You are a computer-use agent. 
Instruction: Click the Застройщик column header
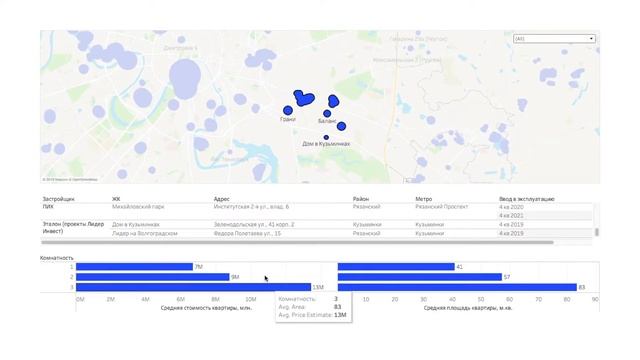click(x=58, y=199)
